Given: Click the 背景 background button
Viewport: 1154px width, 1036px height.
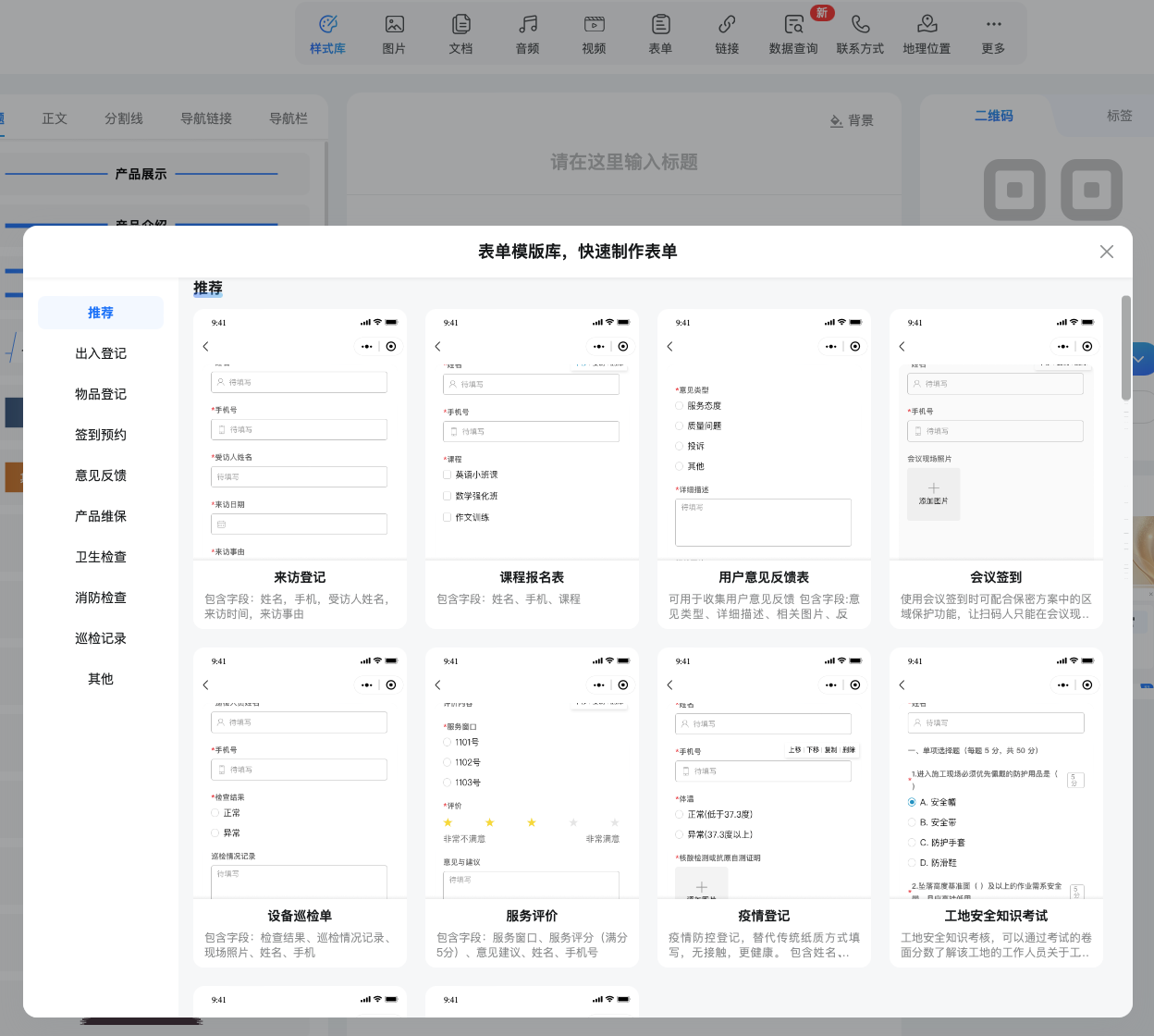Looking at the screenshot, I should (x=852, y=120).
